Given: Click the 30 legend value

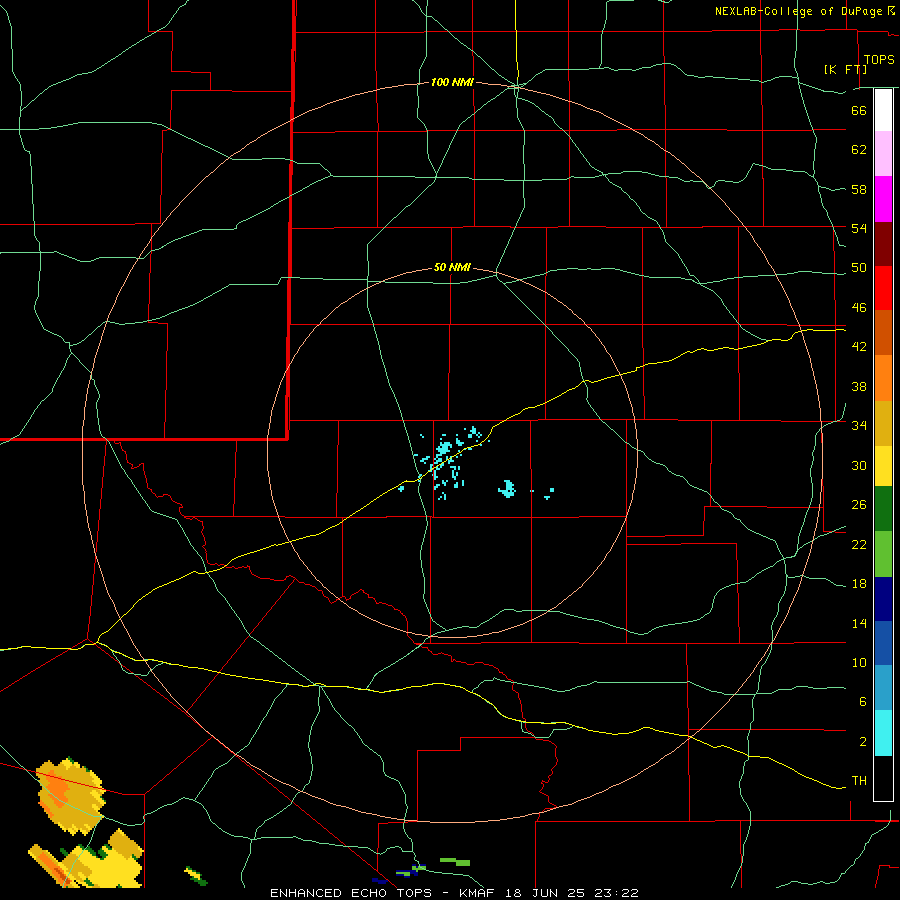Looking at the screenshot, I should pyautogui.click(x=859, y=465).
